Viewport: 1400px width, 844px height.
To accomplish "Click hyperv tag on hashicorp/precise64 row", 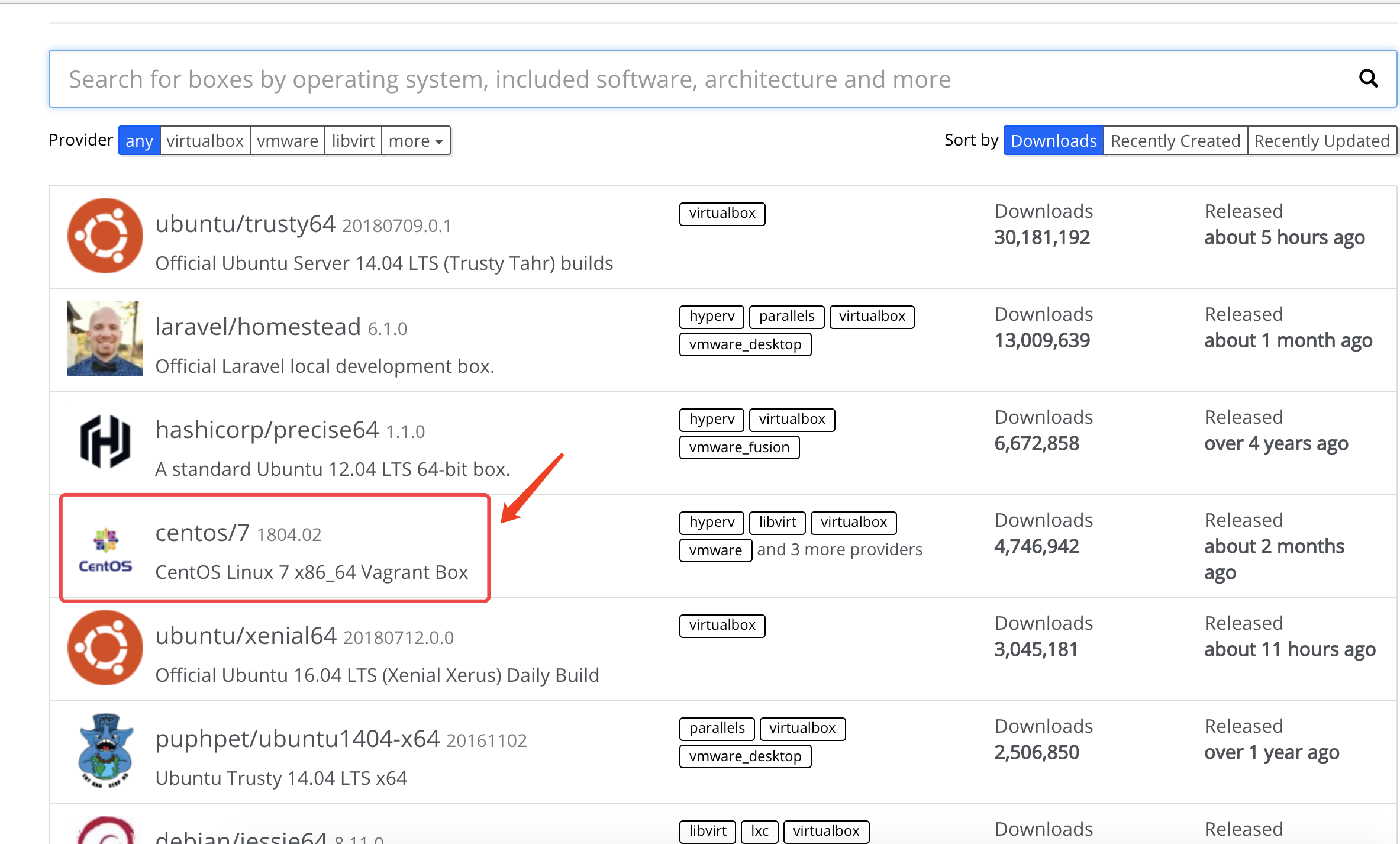I will [x=712, y=420].
